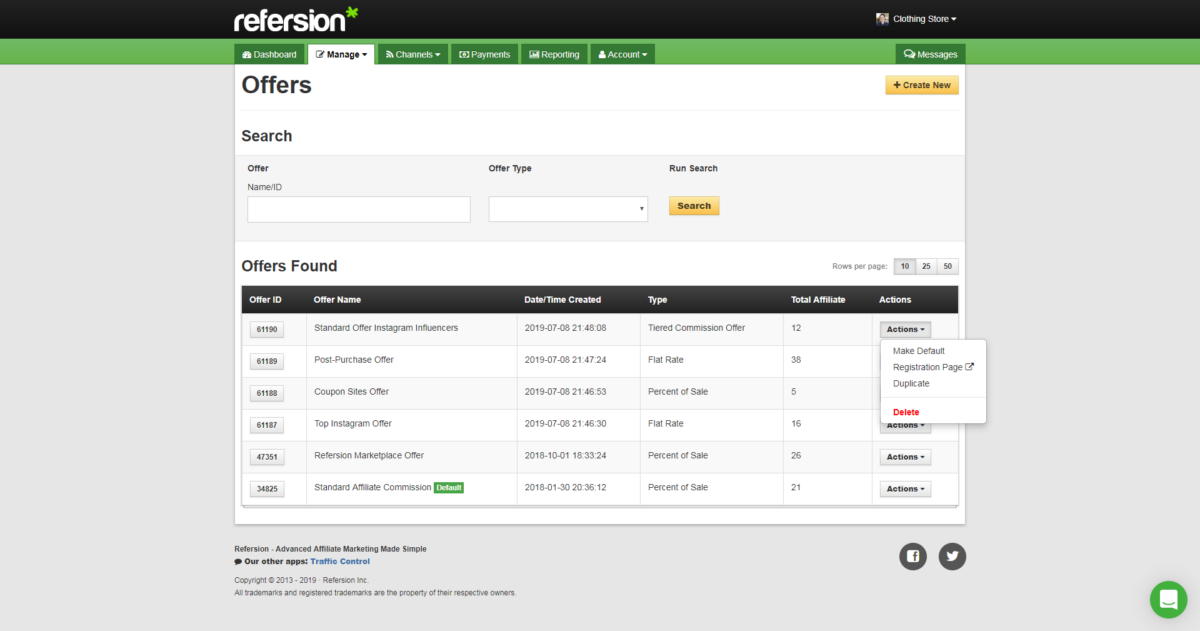Open Messages from the navigation bar

point(930,53)
